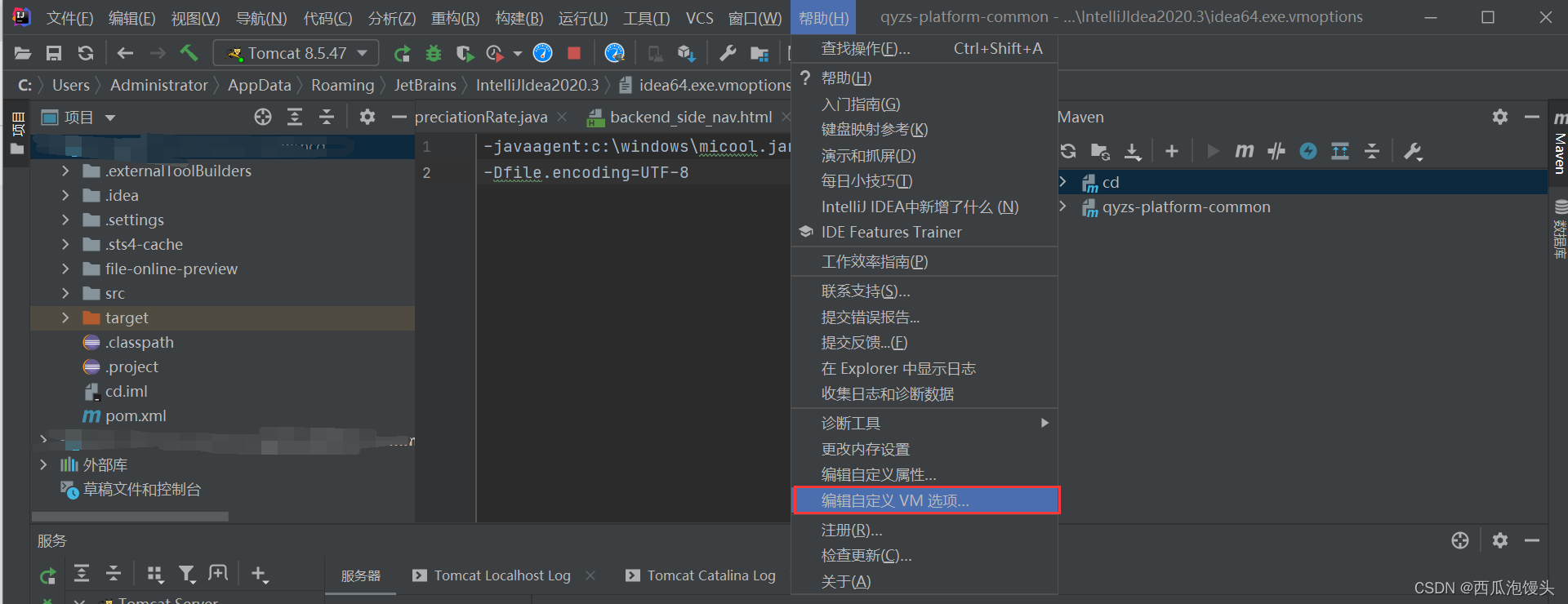This screenshot has height=604, width=1568.
Task: Select 编辑自定义 VM 选项 menu item
Action: click(924, 500)
